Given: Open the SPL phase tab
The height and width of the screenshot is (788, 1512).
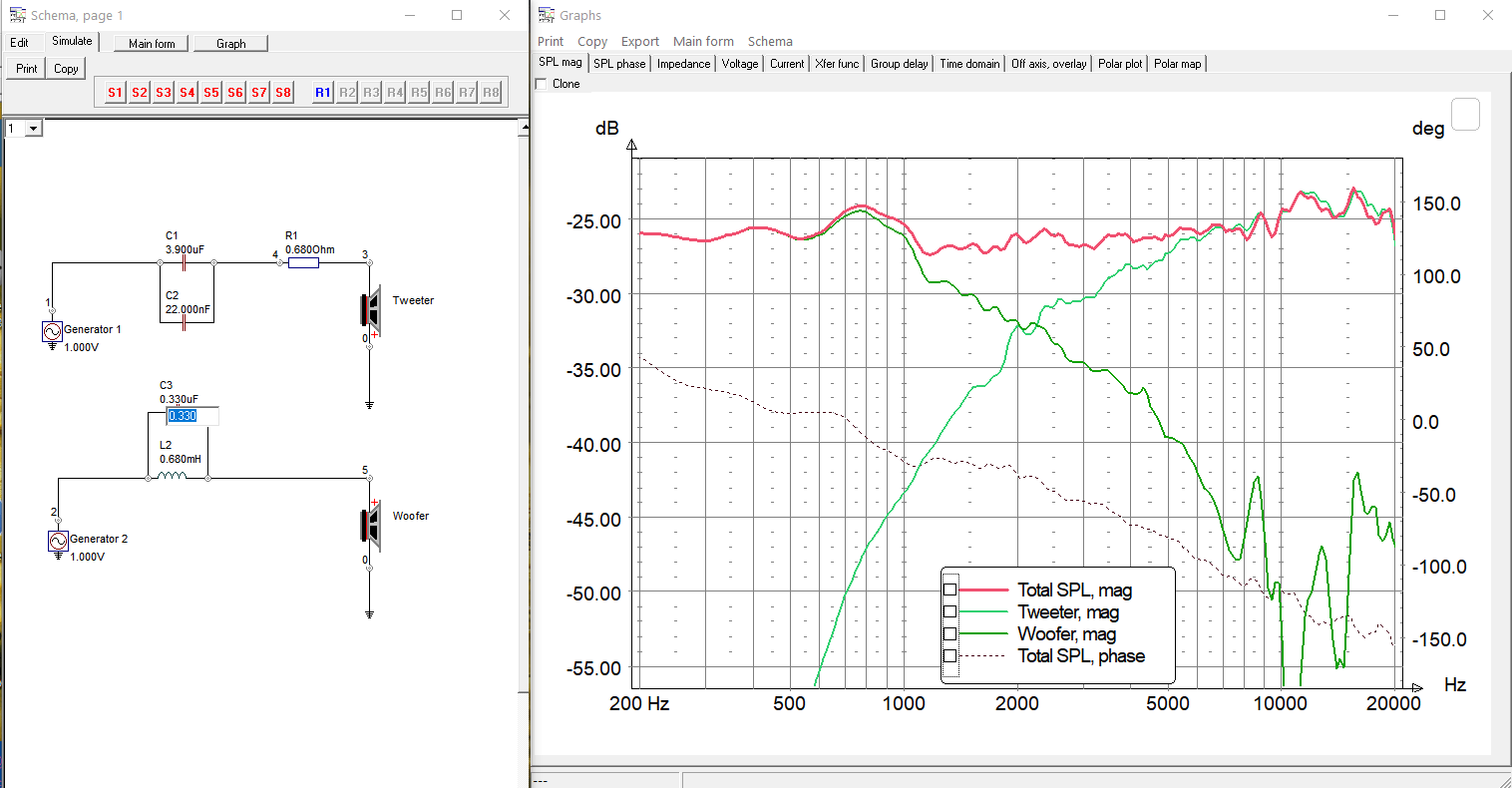Looking at the screenshot, I should click(619, 64).
